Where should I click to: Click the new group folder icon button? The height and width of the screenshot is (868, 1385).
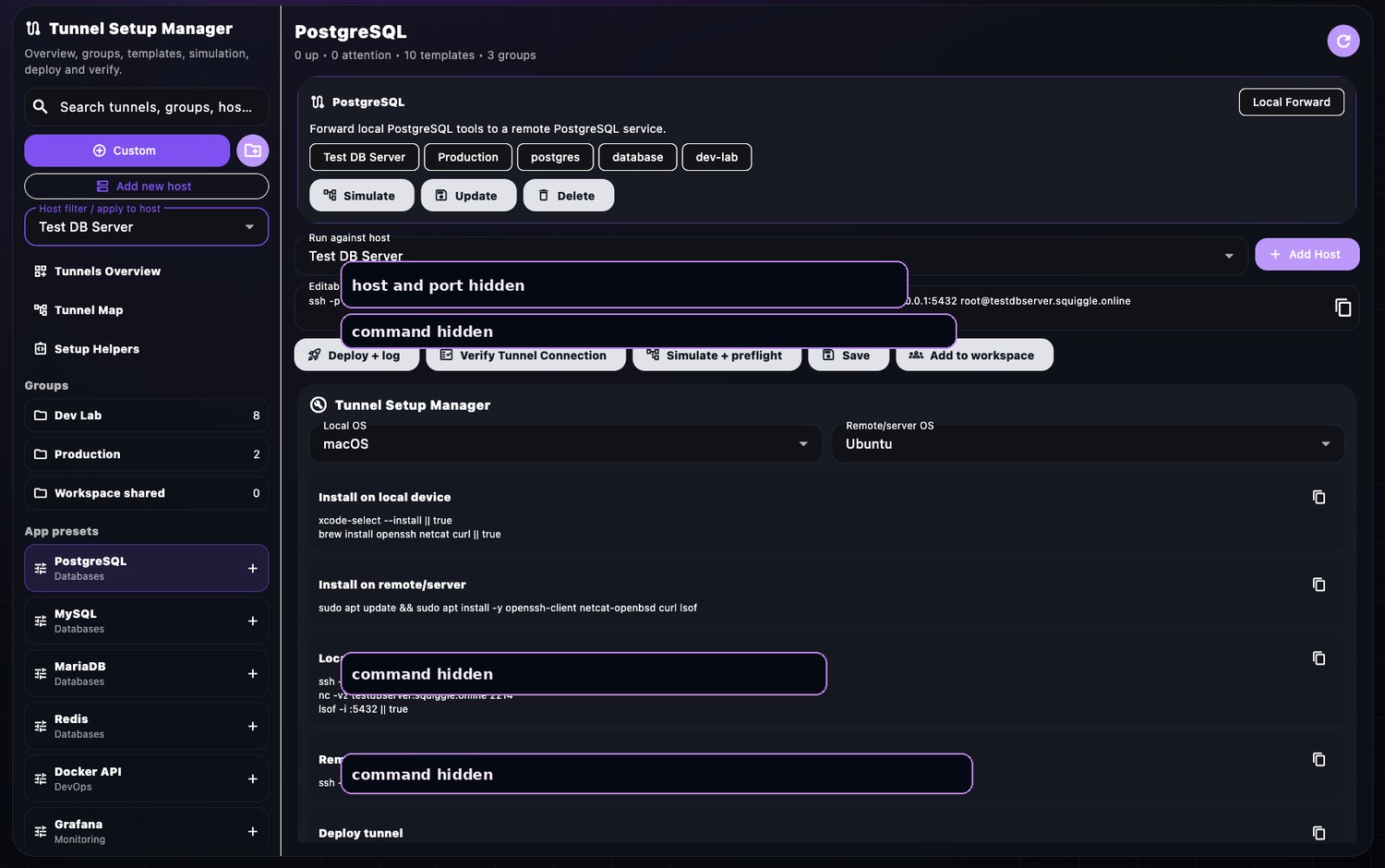tap(252, 151)
